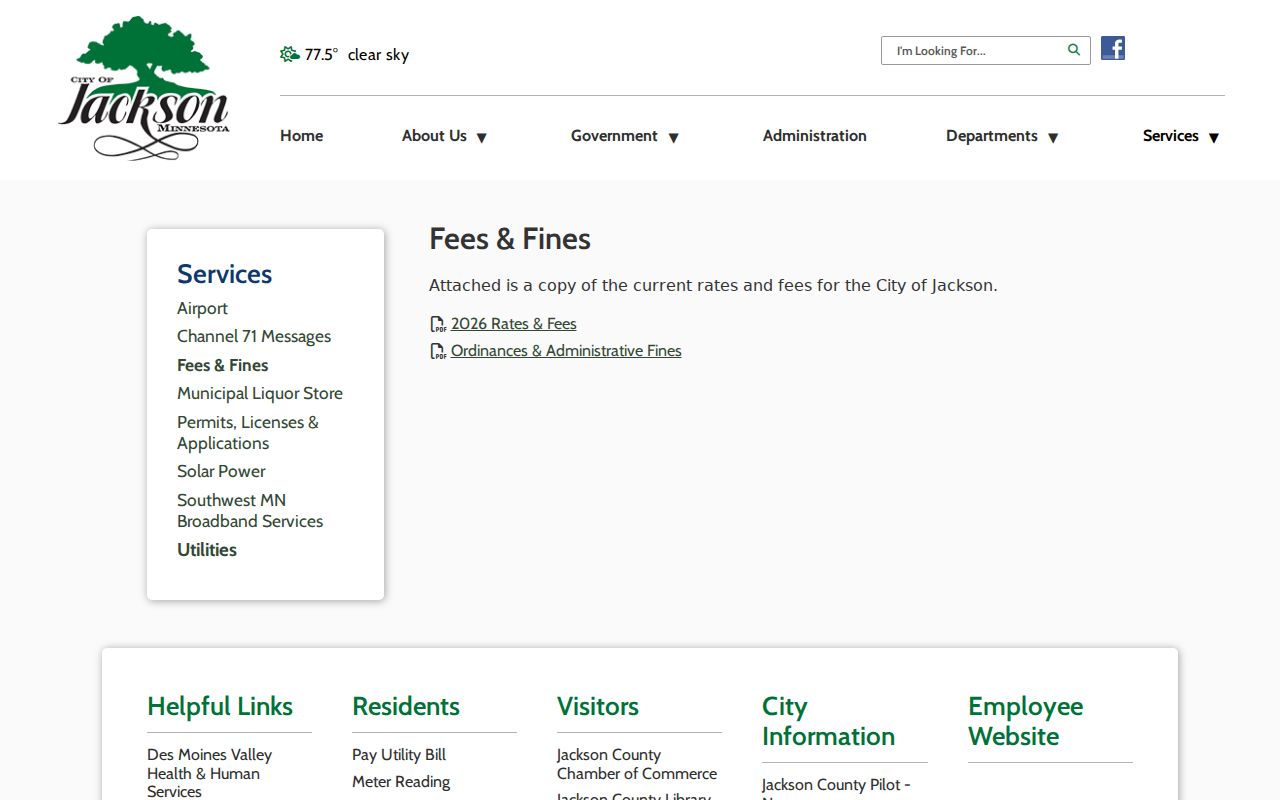
Task: Open the 2026 Rates & Fees document
Action: 514,324
